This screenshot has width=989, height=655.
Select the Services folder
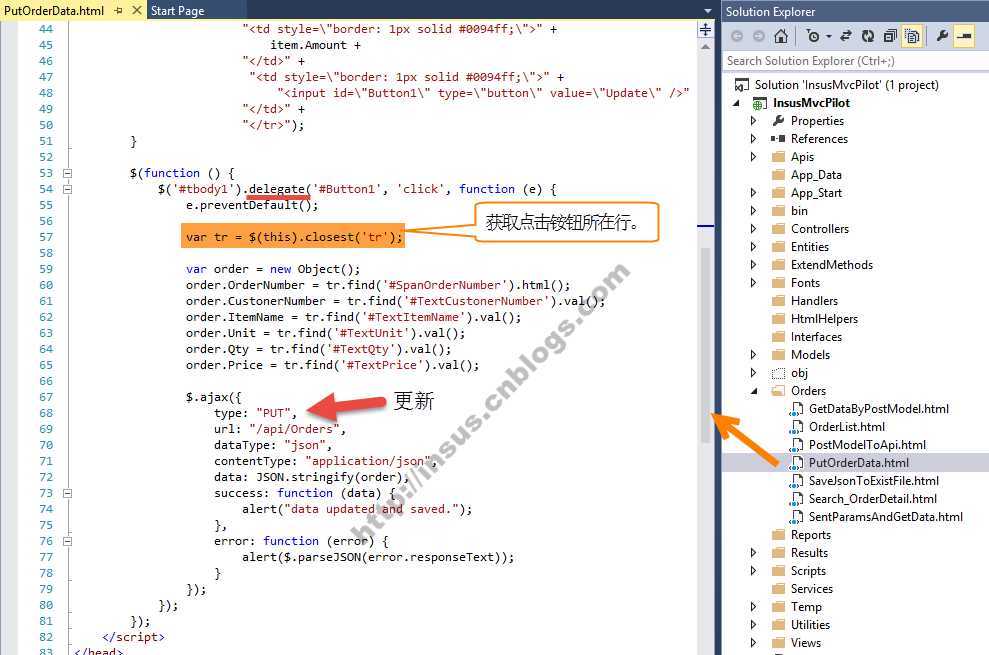point(812,589)
